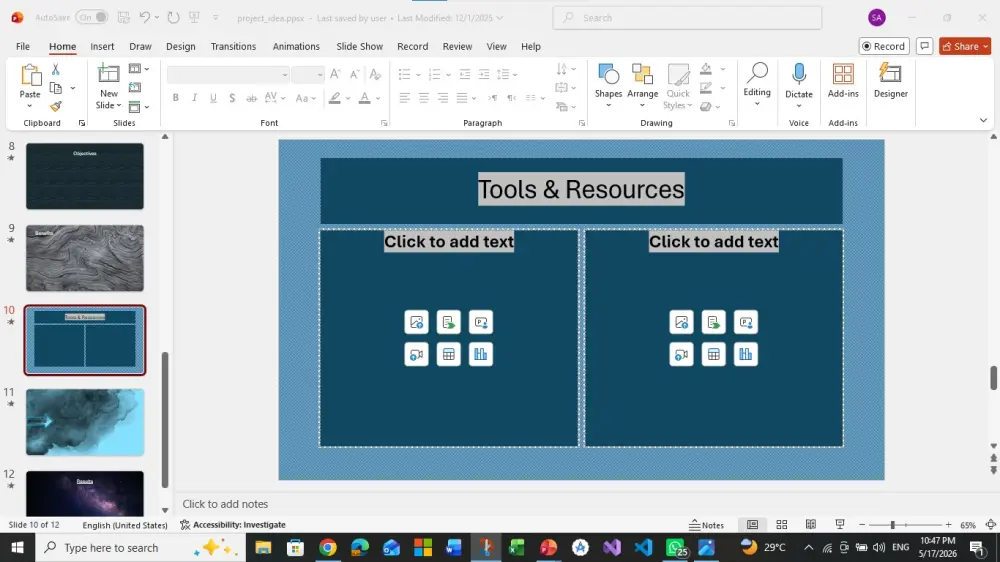Toggle Bold formatting
1000x562 pixels.
(175, 98)
